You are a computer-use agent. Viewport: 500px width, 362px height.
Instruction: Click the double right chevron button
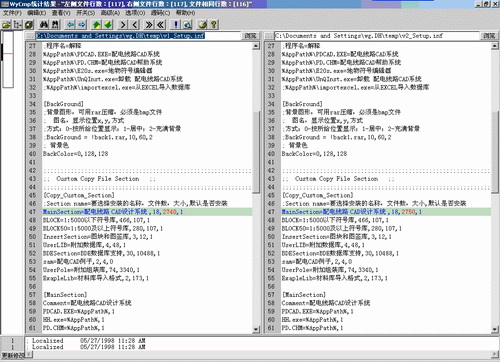coord(149,25)
